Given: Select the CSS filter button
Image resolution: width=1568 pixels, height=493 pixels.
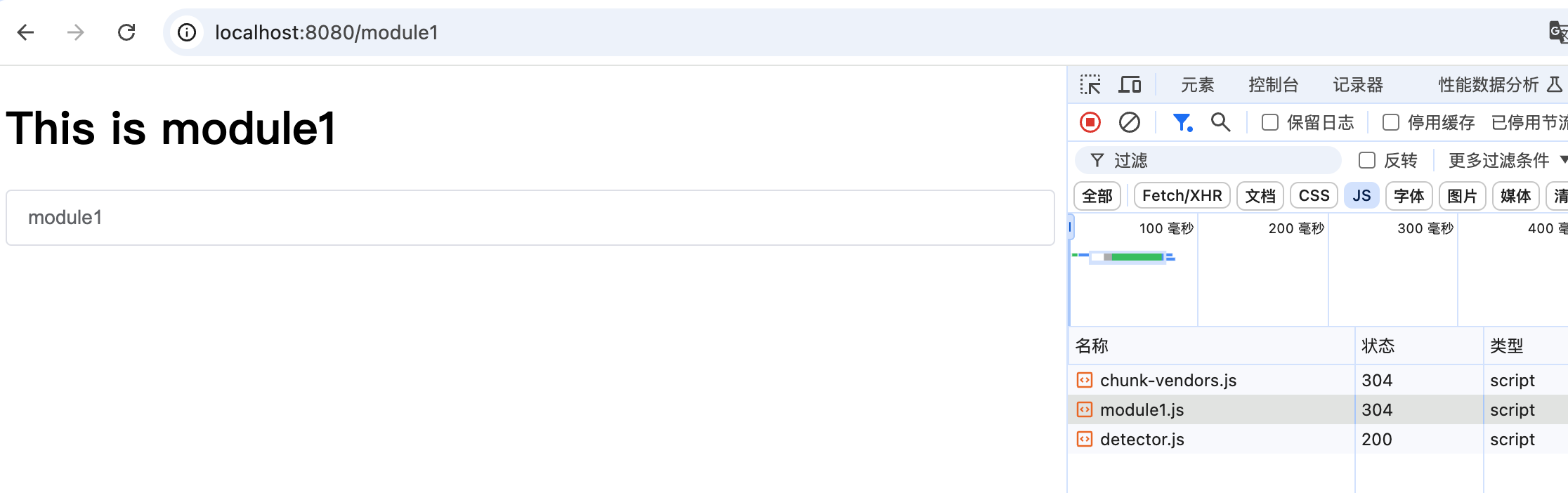Looking at the screenshot, I should click(x=1314, y=195).
